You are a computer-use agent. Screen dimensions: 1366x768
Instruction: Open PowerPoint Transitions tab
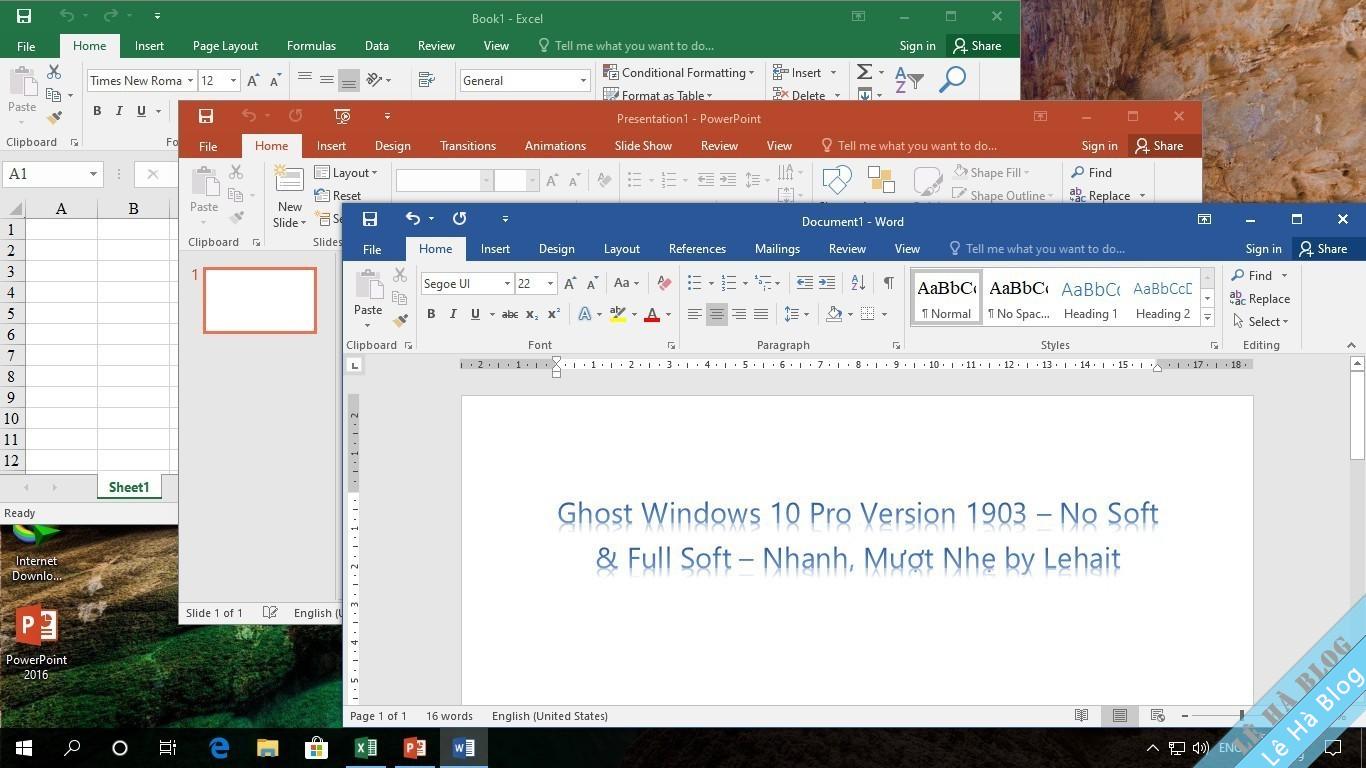(x=468, y=146)
